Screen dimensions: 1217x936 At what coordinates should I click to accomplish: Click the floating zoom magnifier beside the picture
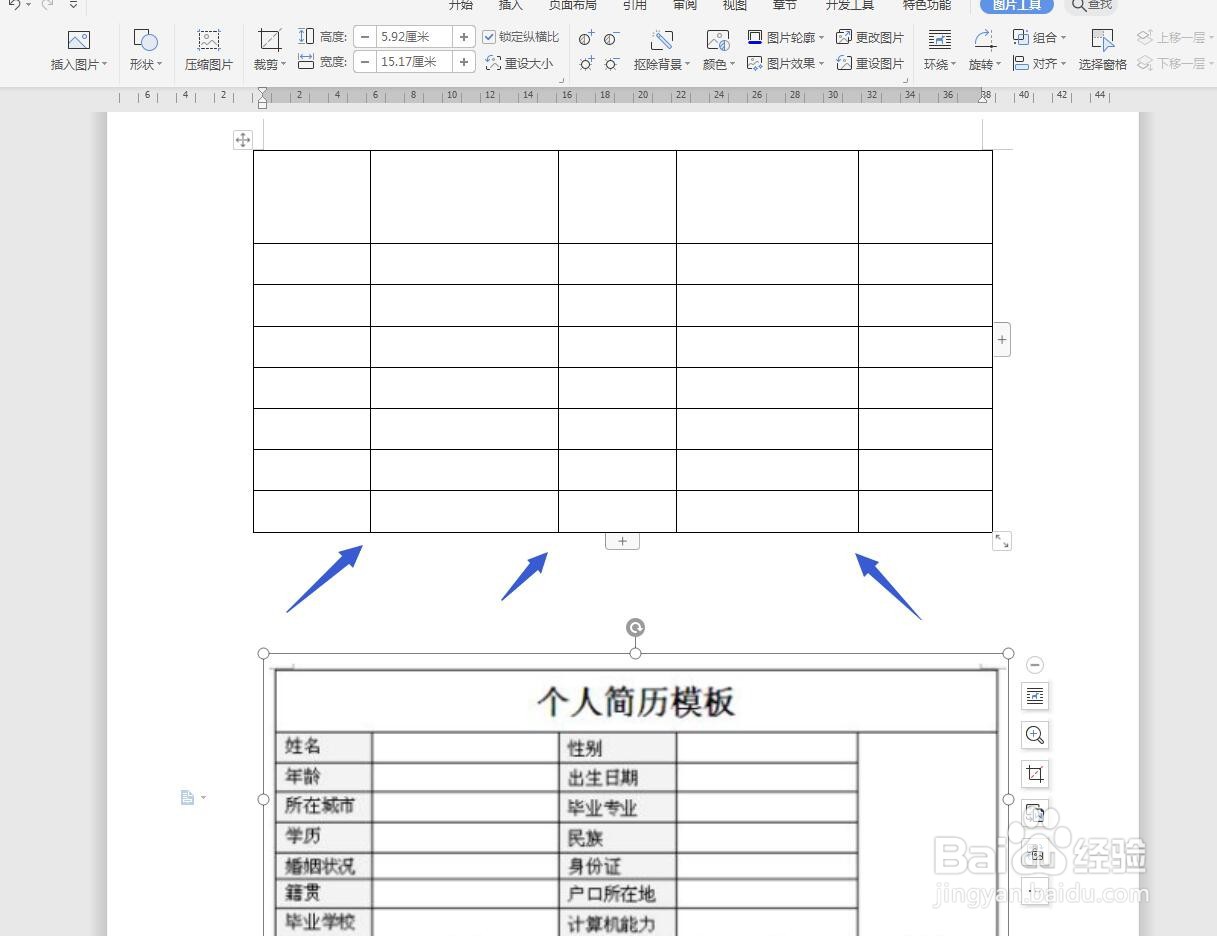click(x=1035, y=735)
